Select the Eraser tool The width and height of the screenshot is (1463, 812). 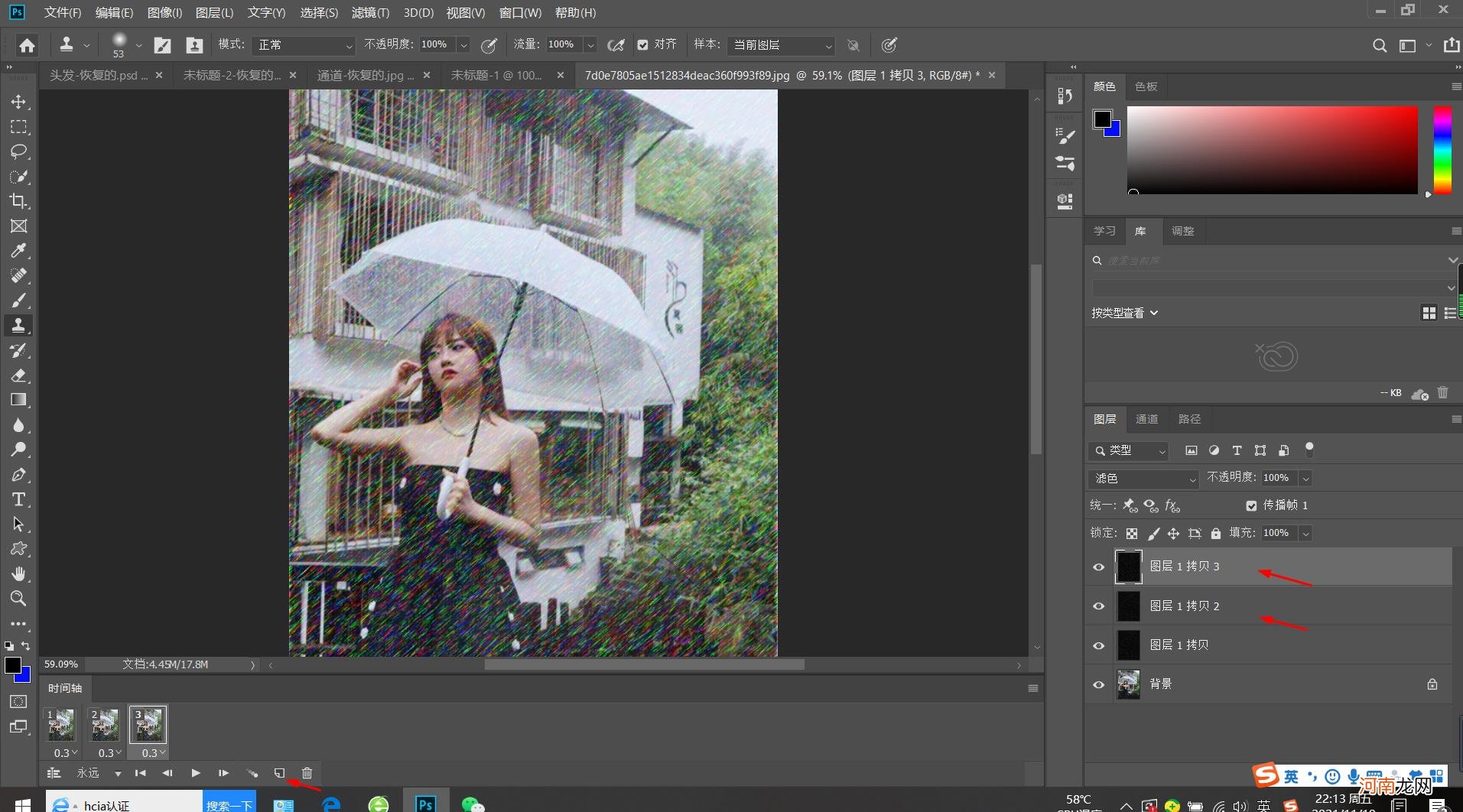18,375
